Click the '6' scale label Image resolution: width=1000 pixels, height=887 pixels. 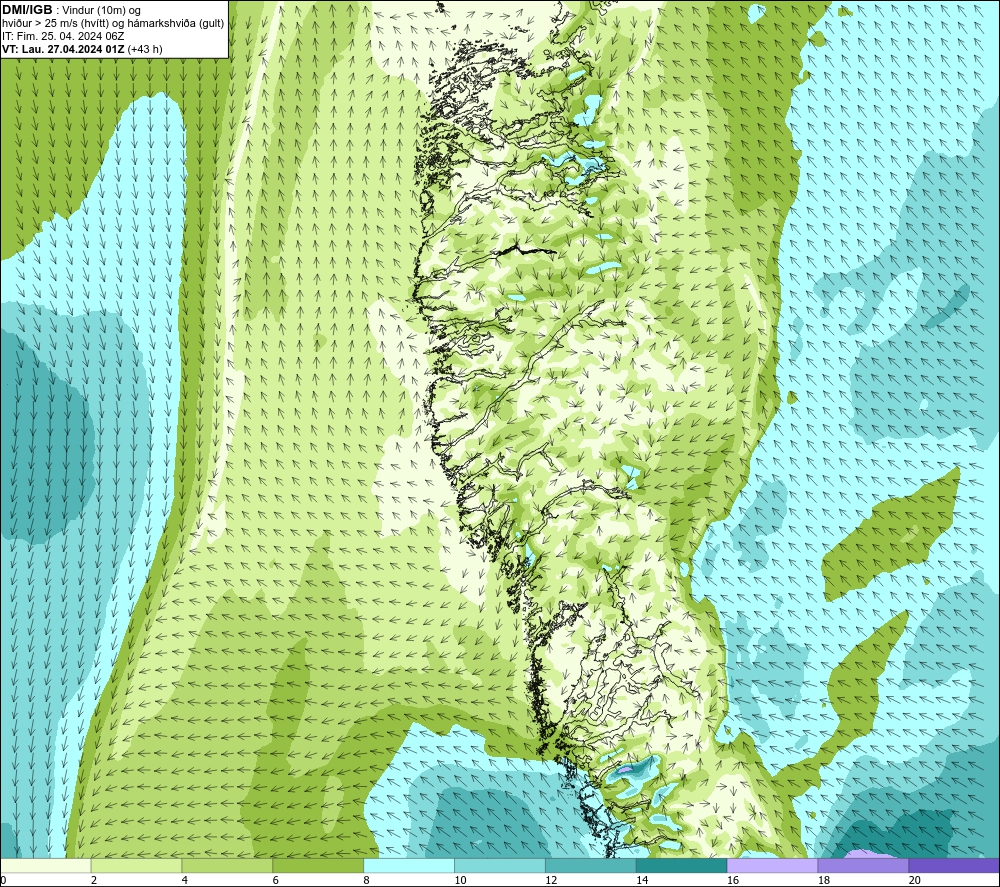coord(276,880)
